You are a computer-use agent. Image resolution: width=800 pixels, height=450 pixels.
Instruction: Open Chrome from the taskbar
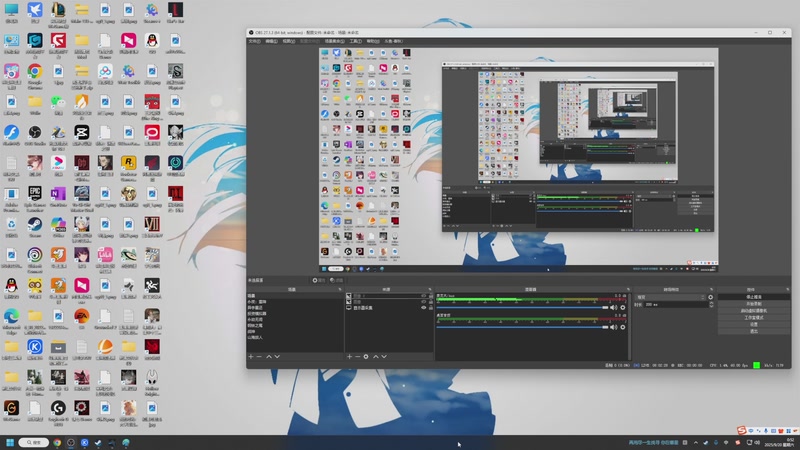[57, 442]
